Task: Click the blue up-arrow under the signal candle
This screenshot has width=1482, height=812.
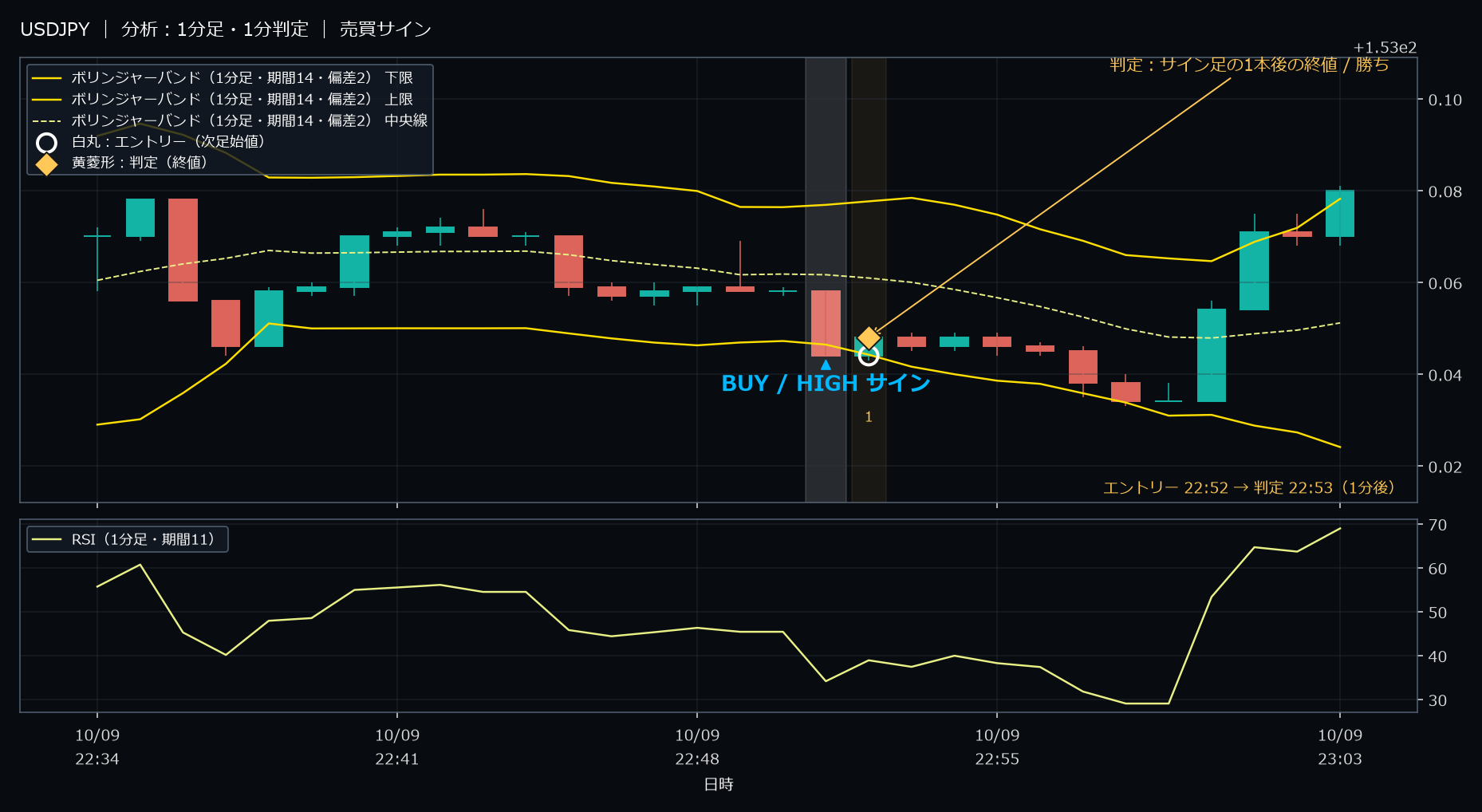Action: [x=826, y=365]
